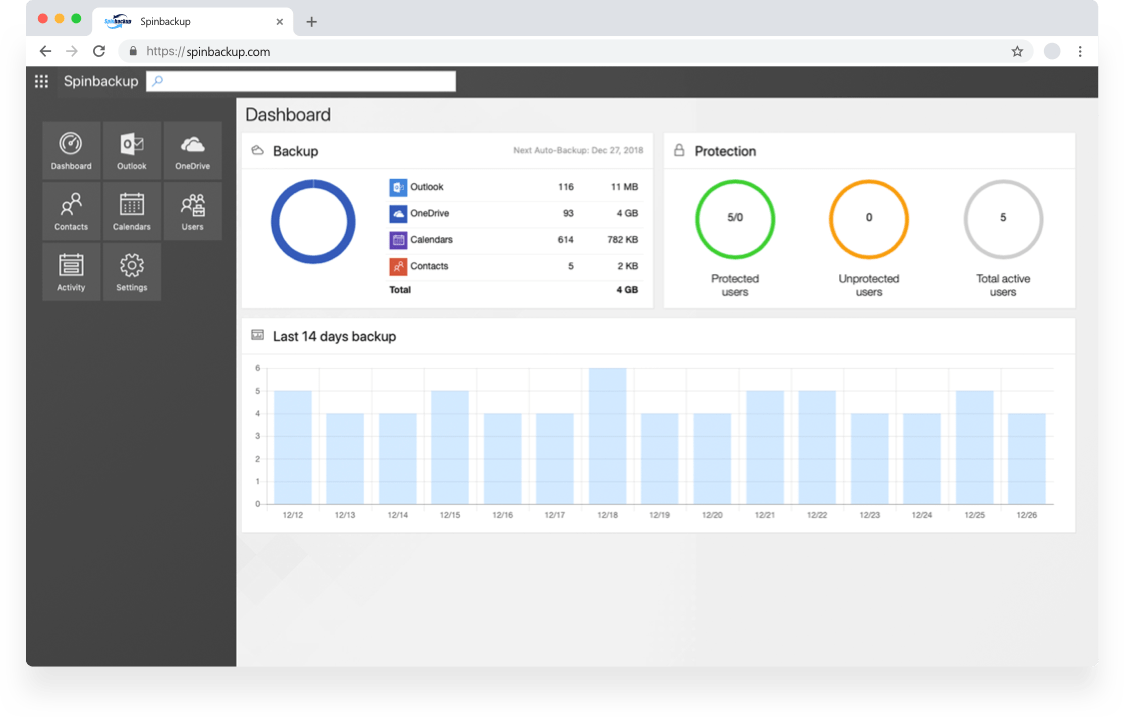The height and width of the screenshot is (718, 1124).
Task: Click the Total active users 5 circle
Action: (x=1003, y=219)
